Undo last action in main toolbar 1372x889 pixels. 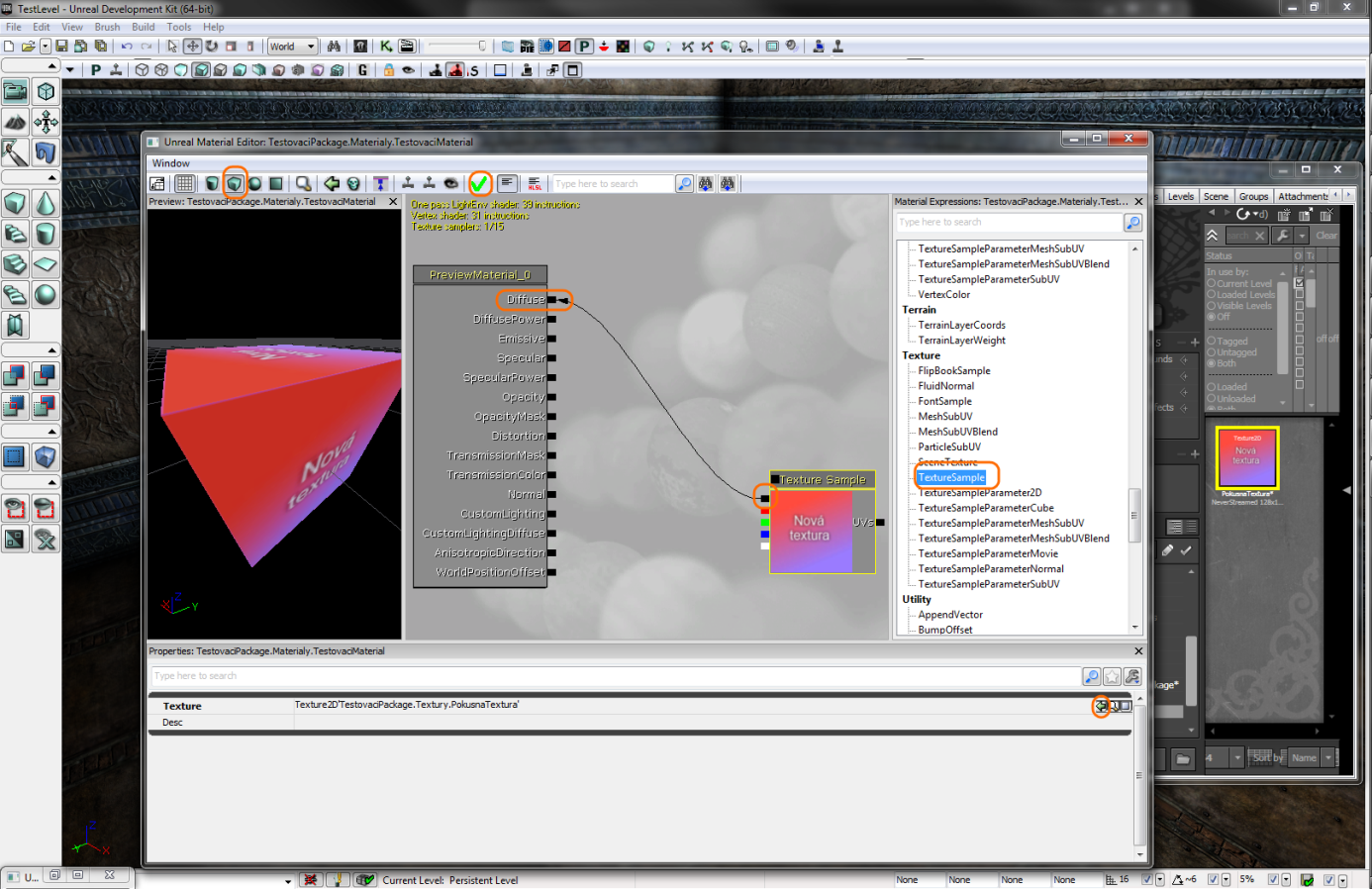tap(127, 47)
